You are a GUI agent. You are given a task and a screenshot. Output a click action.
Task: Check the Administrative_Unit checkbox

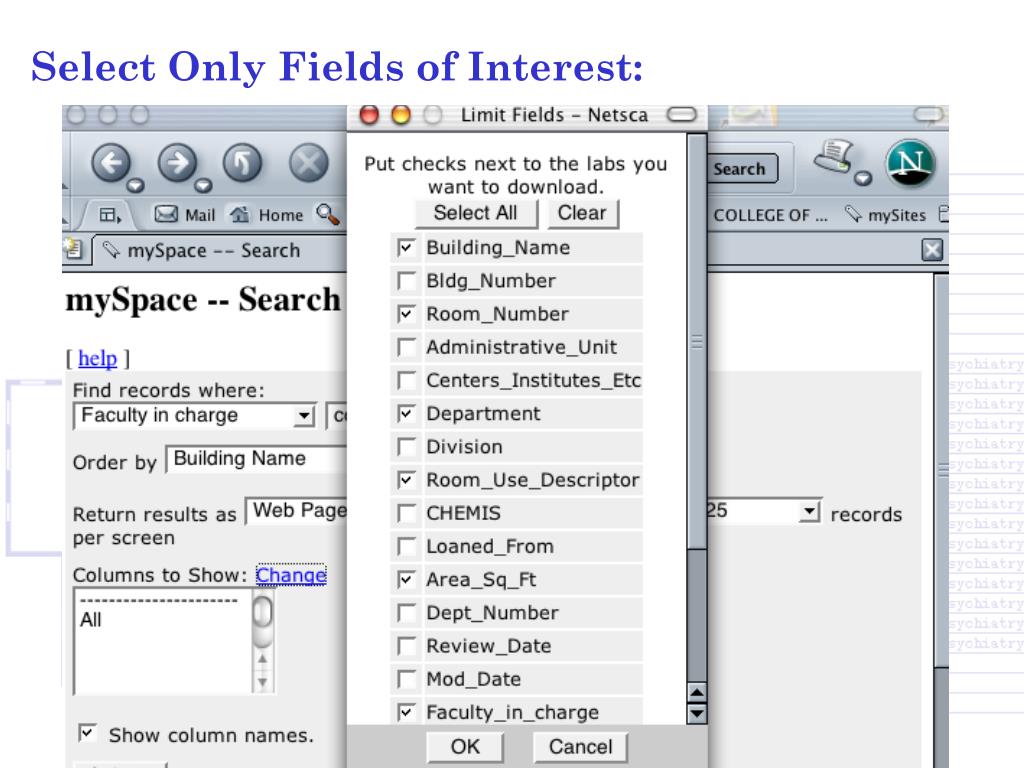[x=406, y=347]
